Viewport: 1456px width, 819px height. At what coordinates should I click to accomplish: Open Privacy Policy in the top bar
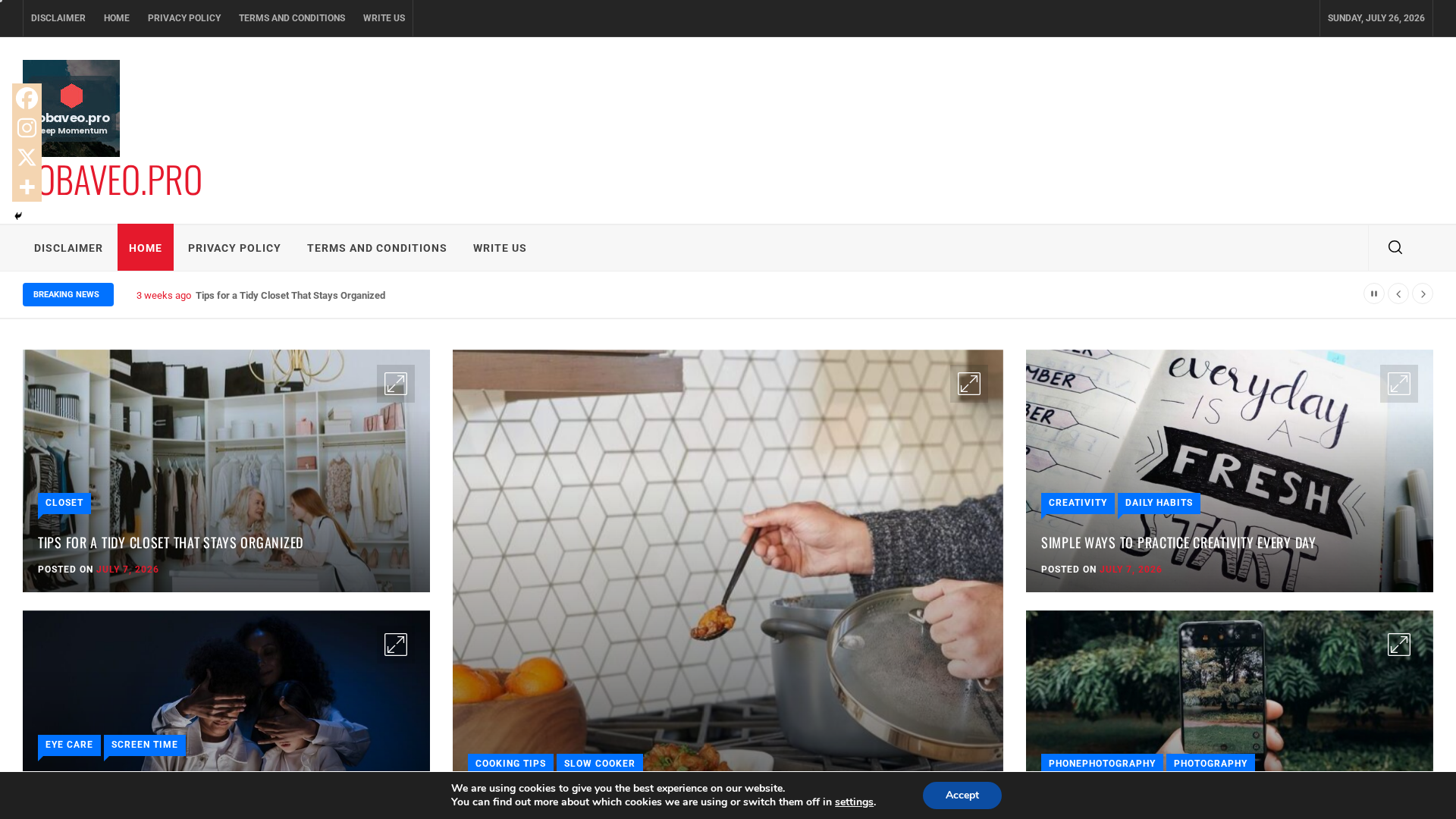(184, 18)
